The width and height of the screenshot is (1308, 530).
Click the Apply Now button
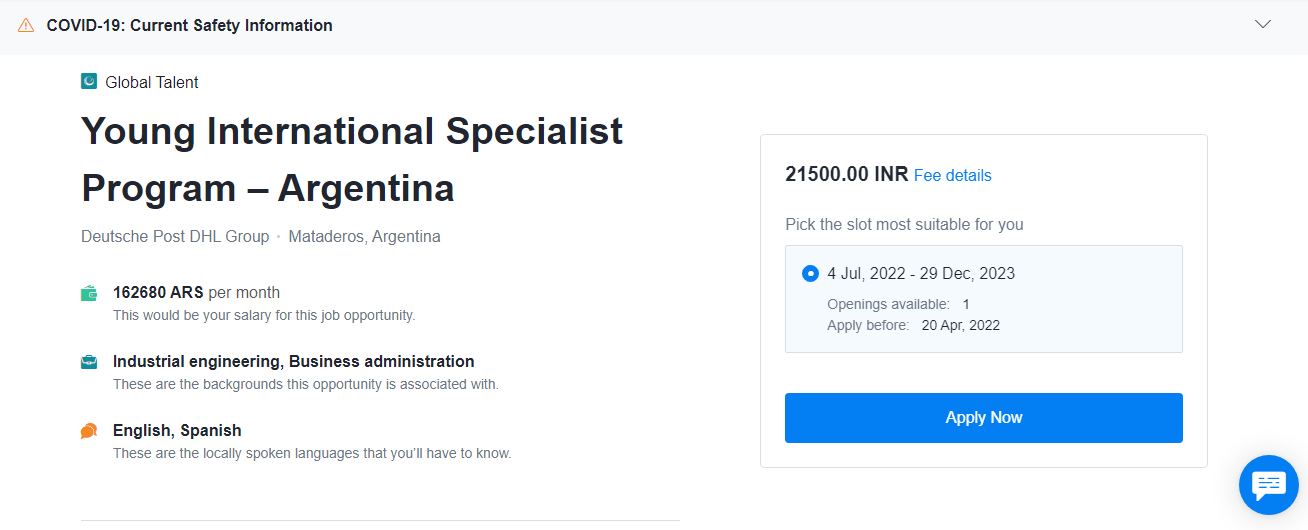click(984, 418)
